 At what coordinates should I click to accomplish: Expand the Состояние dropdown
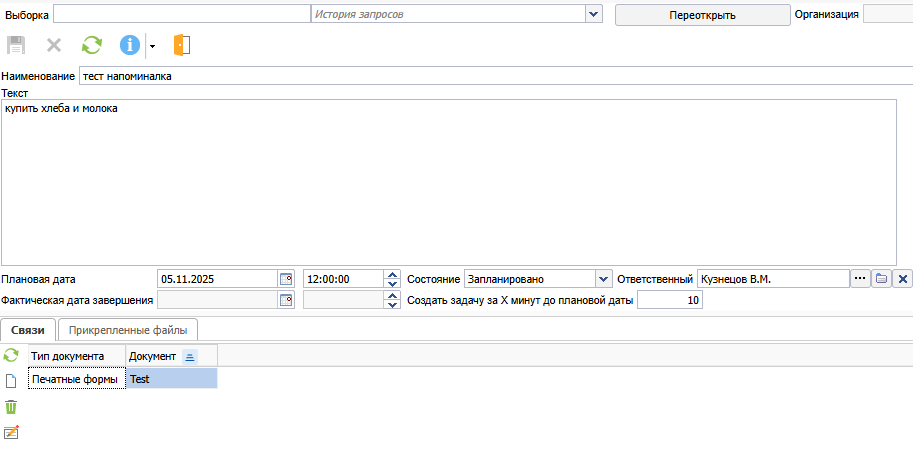click(x=603, y=279)
